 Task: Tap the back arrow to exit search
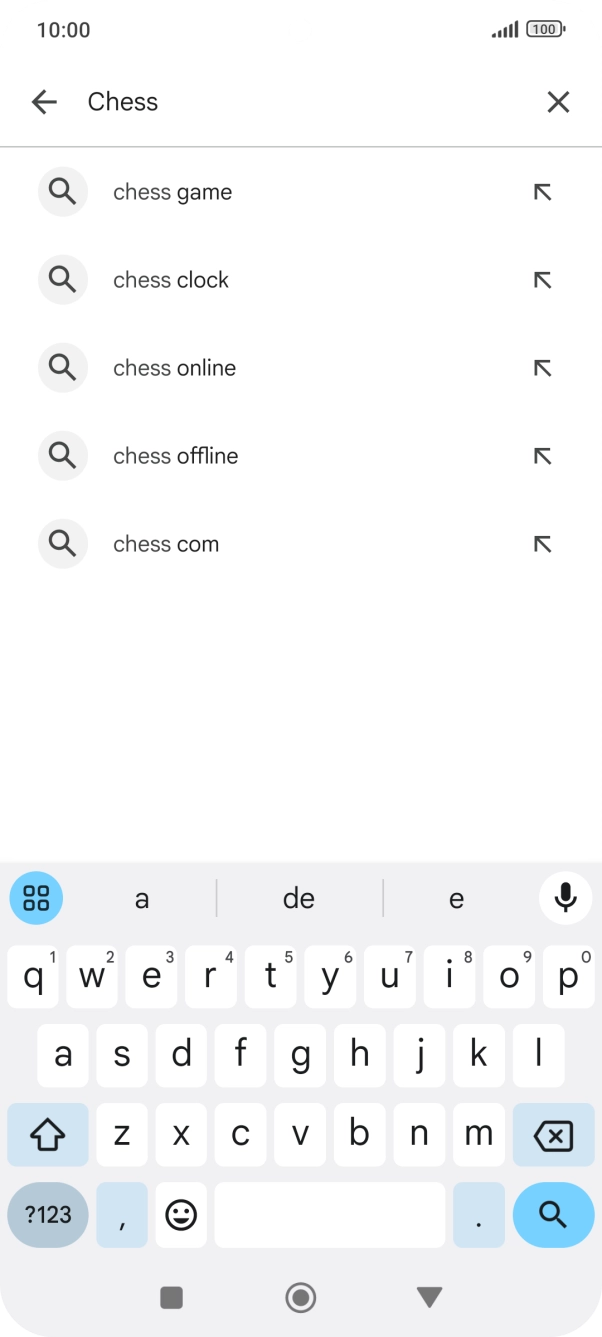[x=44, y=101]
